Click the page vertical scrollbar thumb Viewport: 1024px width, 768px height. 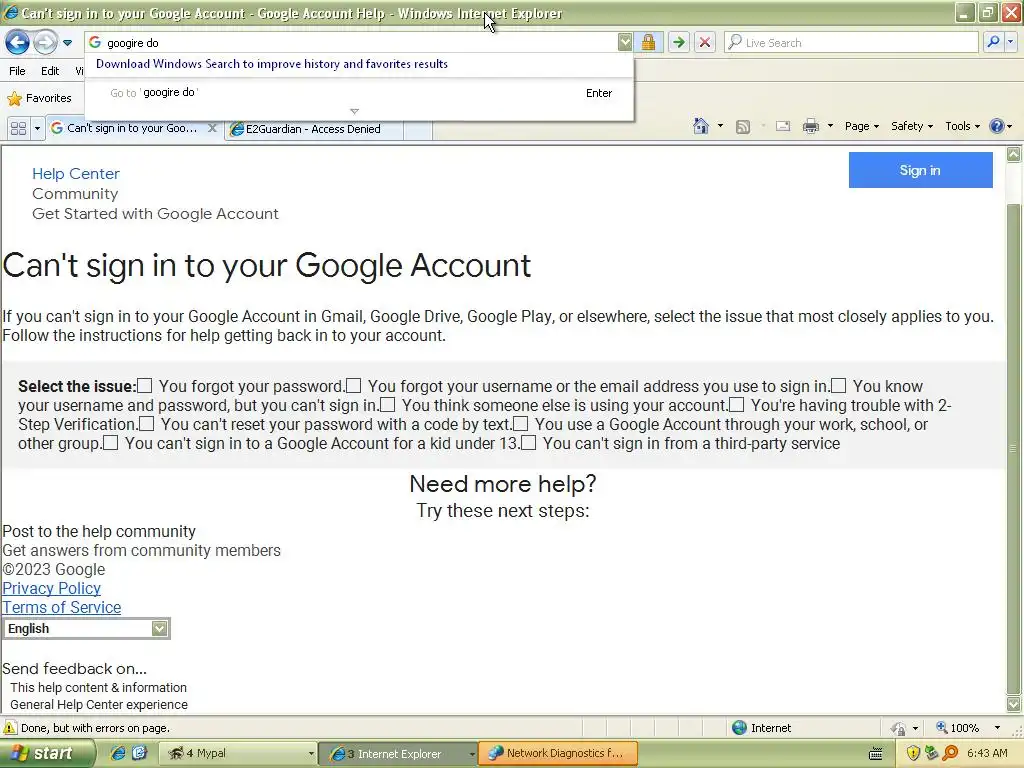(1013, 449)
